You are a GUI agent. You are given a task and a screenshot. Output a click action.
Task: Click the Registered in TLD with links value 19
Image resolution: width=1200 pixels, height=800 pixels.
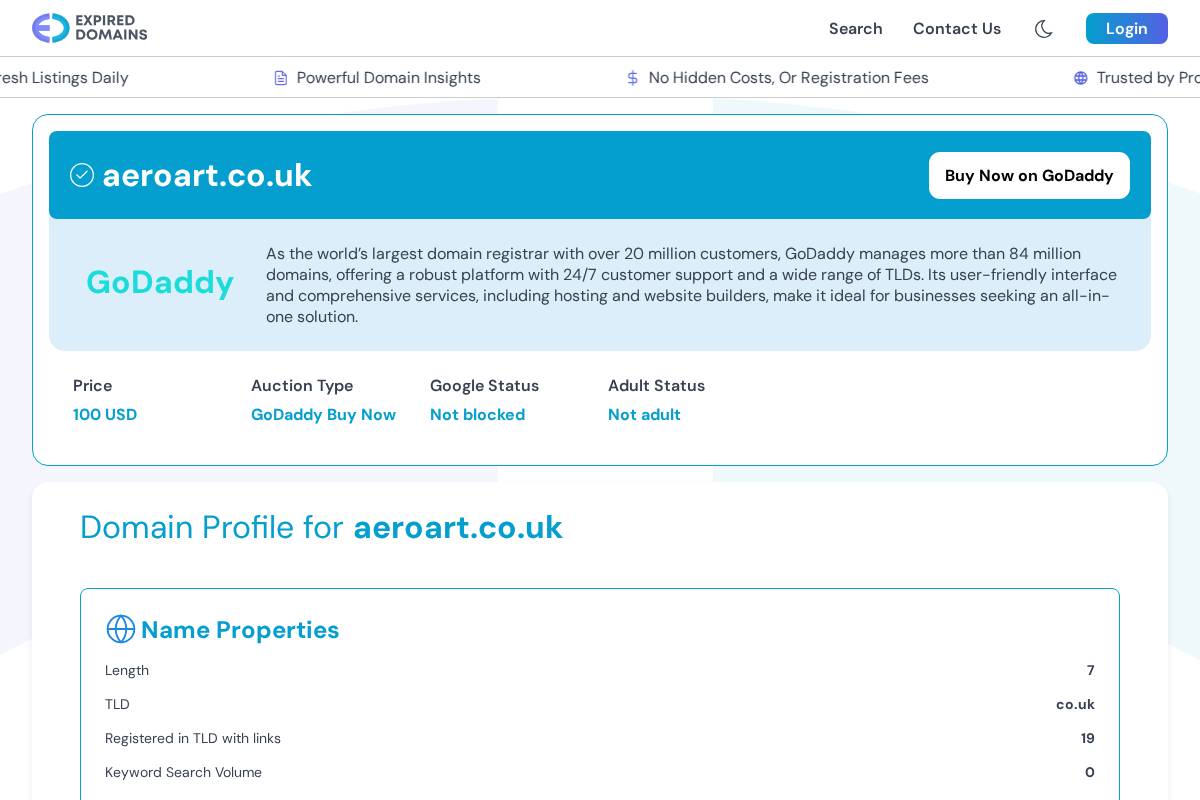pyautogui.click(x=1088, y=738)
